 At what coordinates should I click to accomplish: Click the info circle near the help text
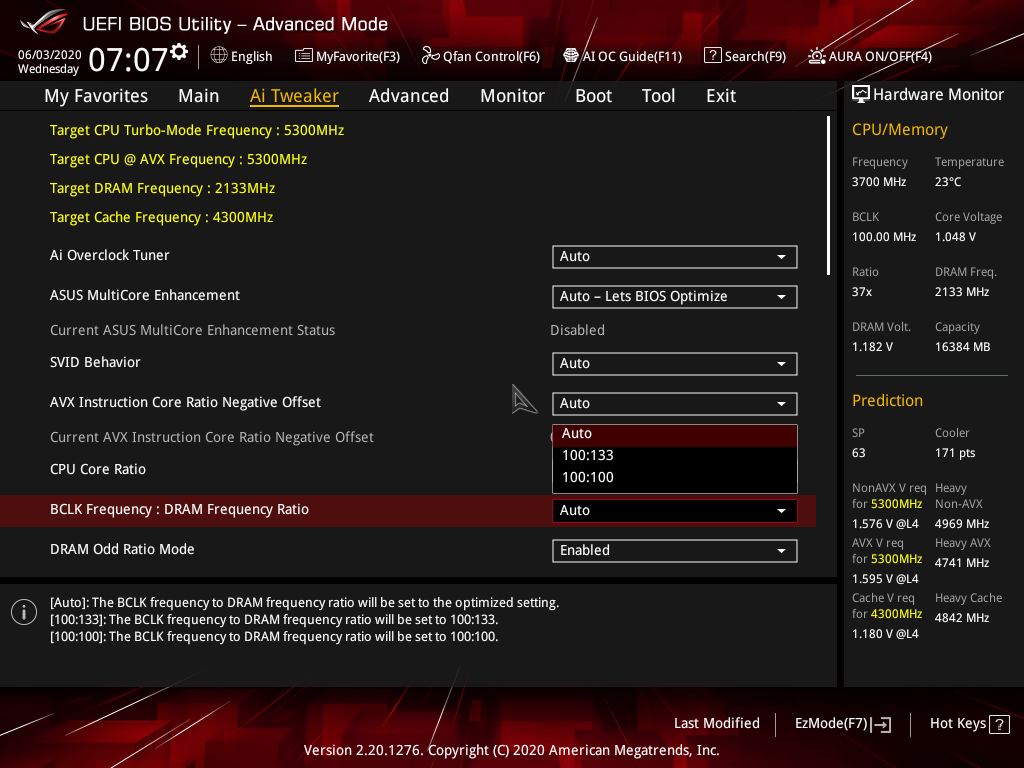click(23, 611)
